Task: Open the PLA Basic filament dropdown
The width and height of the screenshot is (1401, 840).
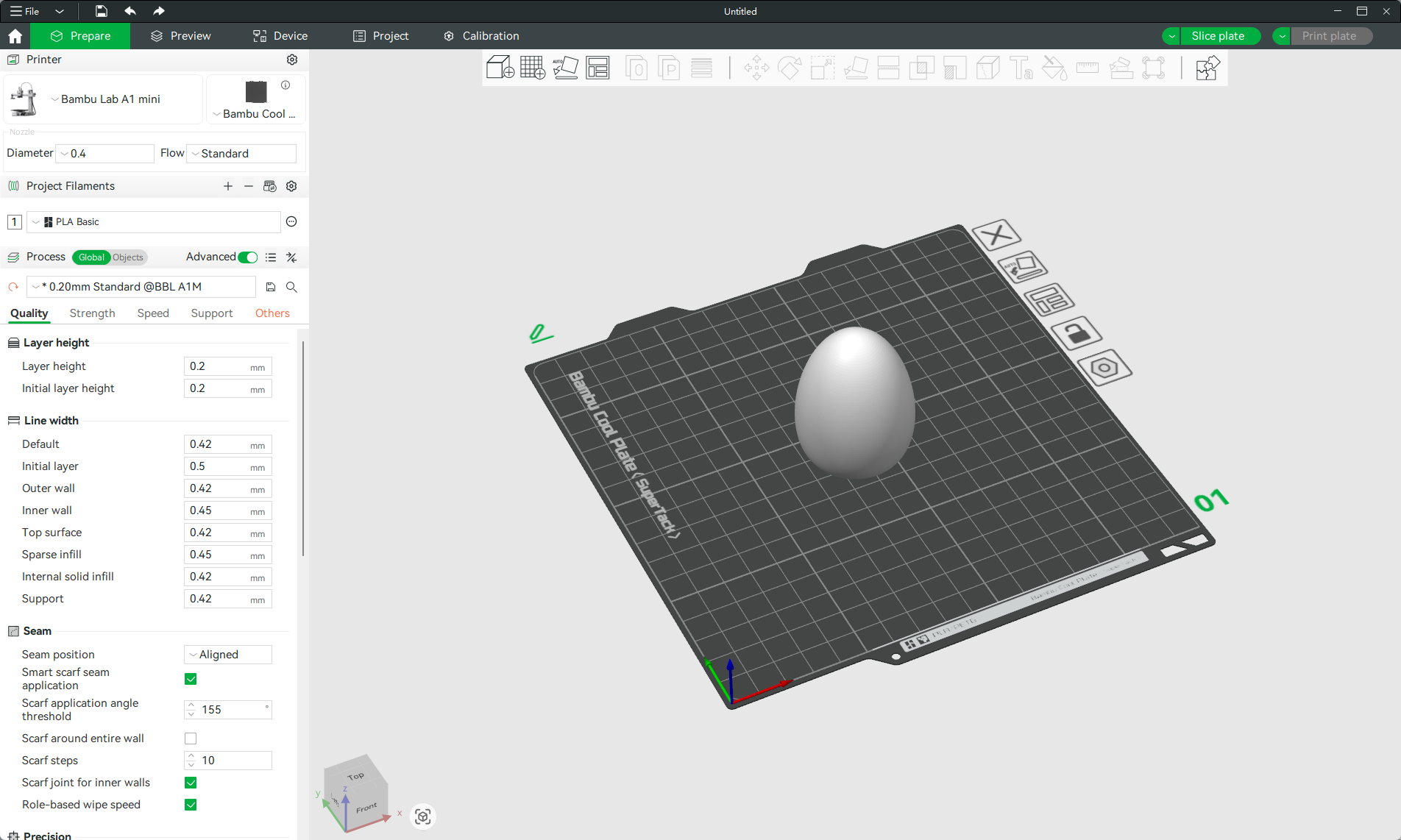Action: (155, 222)
